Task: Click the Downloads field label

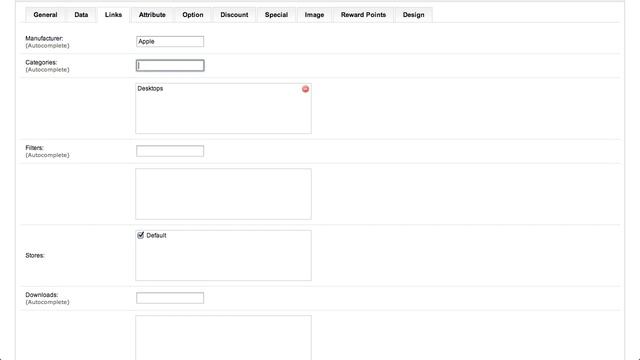Action: (42, 295)
